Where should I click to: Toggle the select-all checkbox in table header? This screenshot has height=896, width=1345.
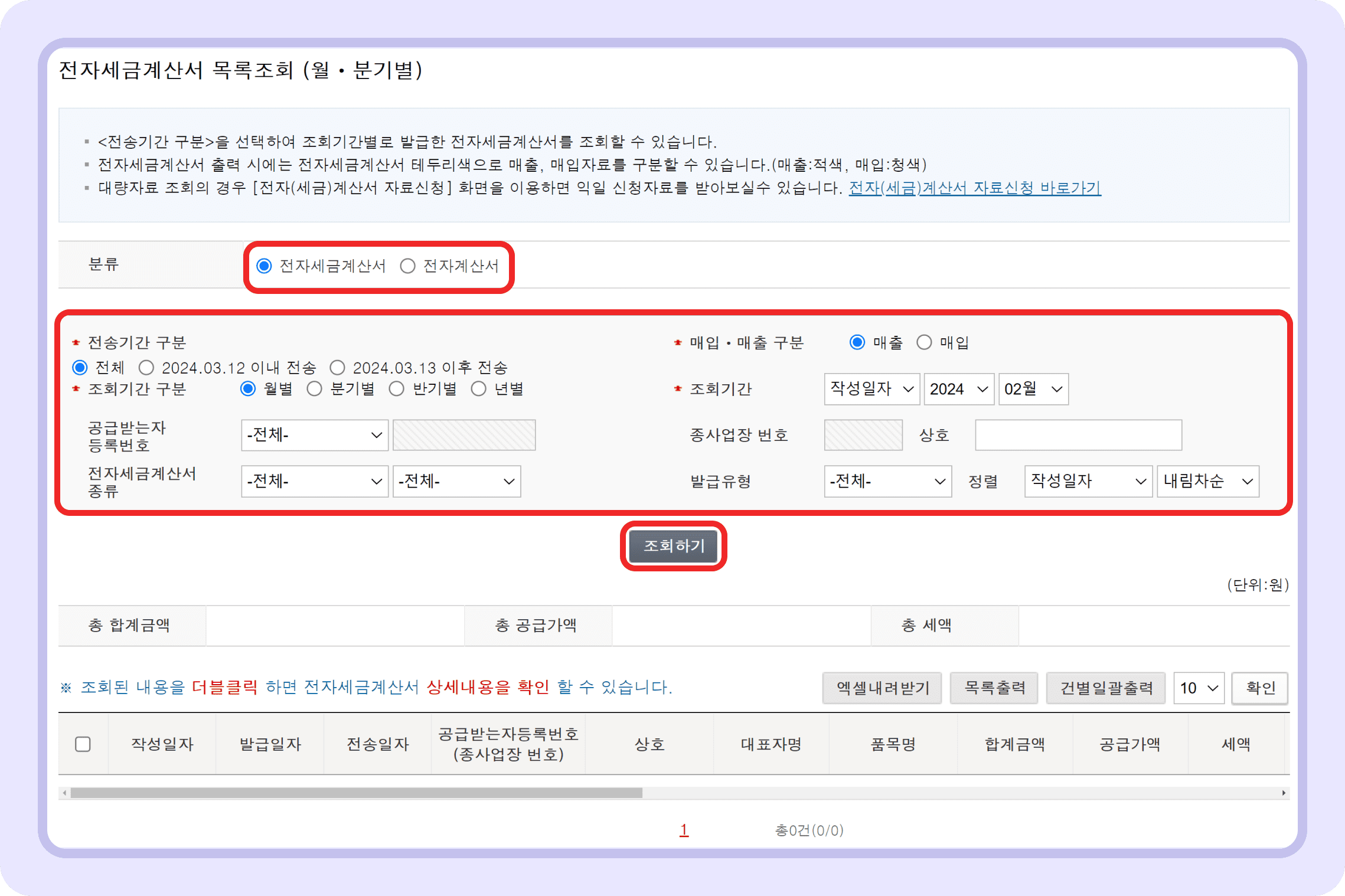pyautogui.click(x=83, y=744)
